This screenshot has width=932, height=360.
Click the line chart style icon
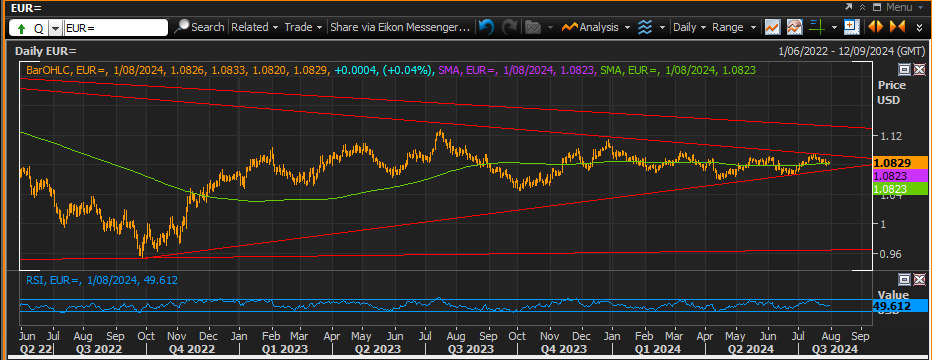tap(773, 27)
